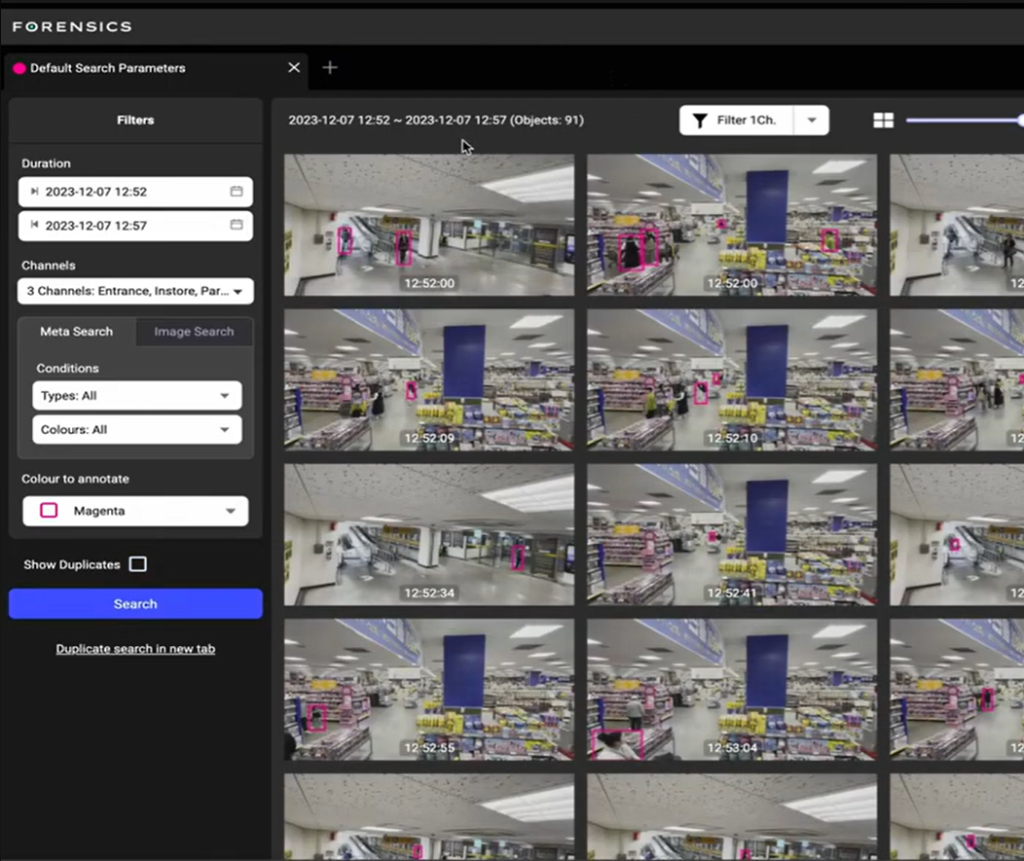Open the 12:52:34 entrance thumbnail
1024x861 pixels.
point(429,534)
